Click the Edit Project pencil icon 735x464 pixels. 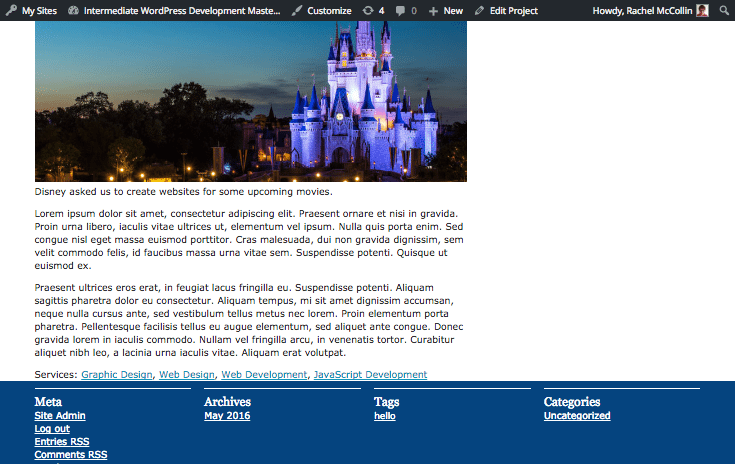[x=481, y=10]
